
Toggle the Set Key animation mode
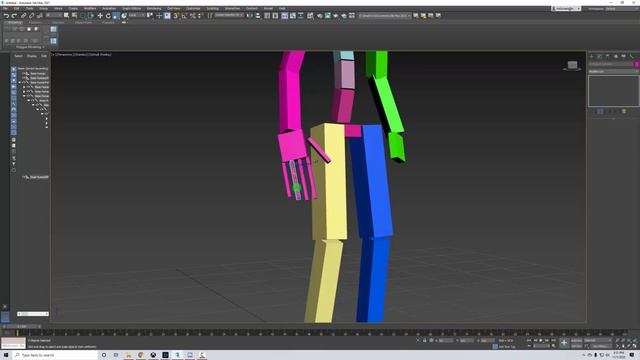point(576,346)
